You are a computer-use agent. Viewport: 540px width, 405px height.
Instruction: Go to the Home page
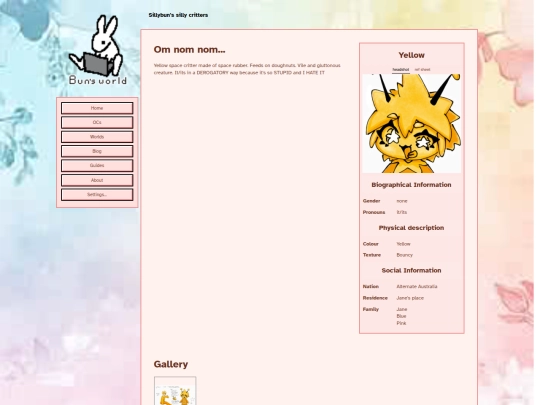tap(97, 108)
